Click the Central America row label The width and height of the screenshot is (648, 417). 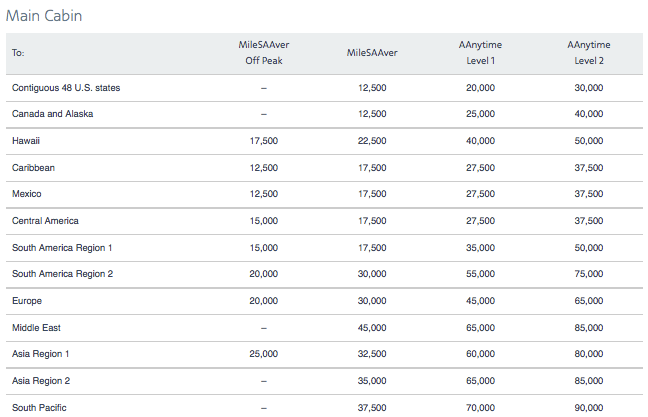click(x=45, y=221)
